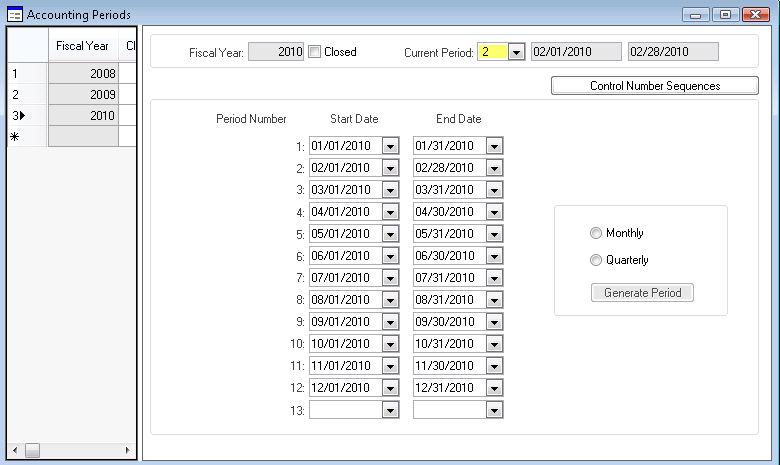Image resolution: width=780 pixels, height=465 pixels.
Task: Click the right scroll arrow in grid
Action: point(128,451)
